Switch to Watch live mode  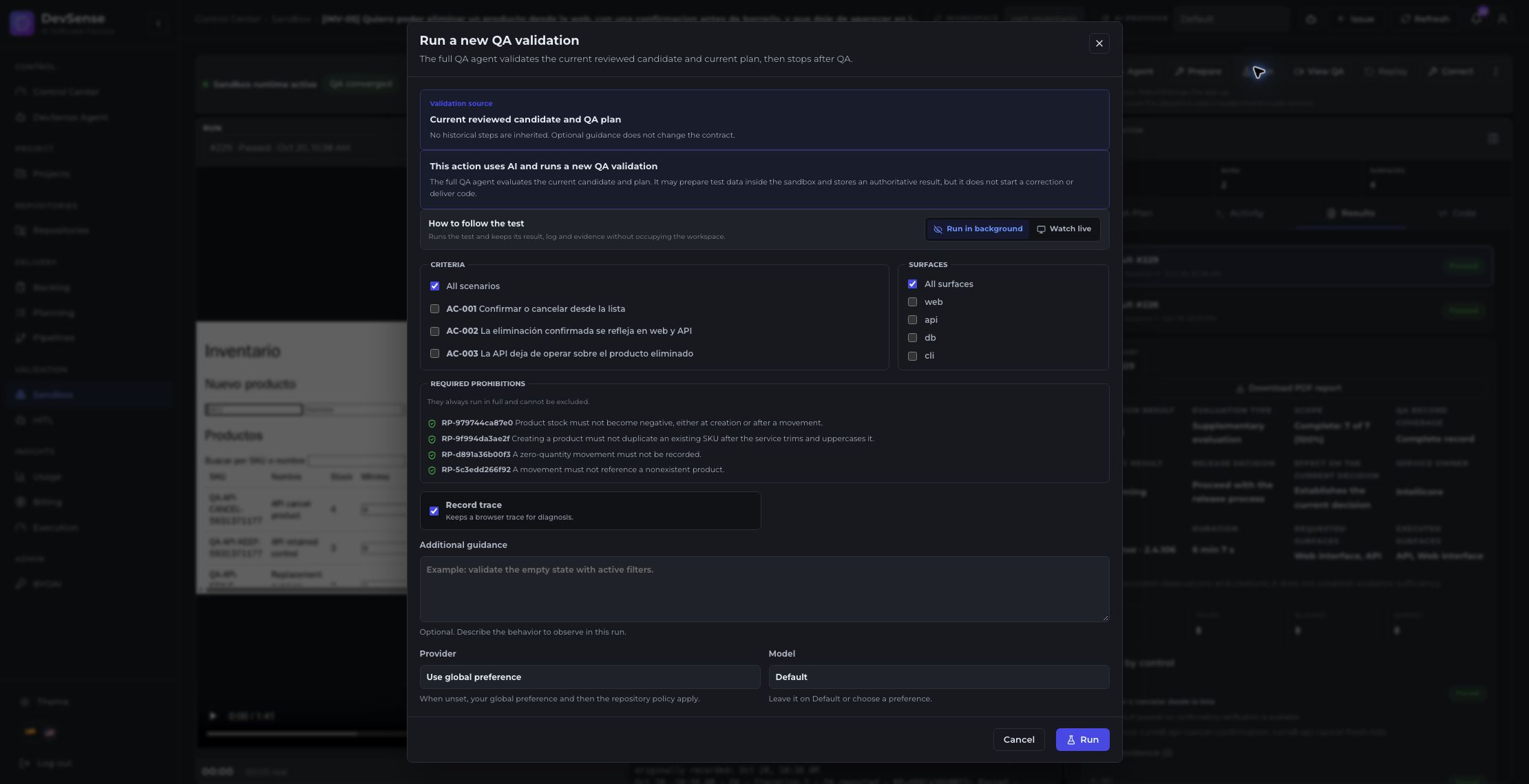1064,229
